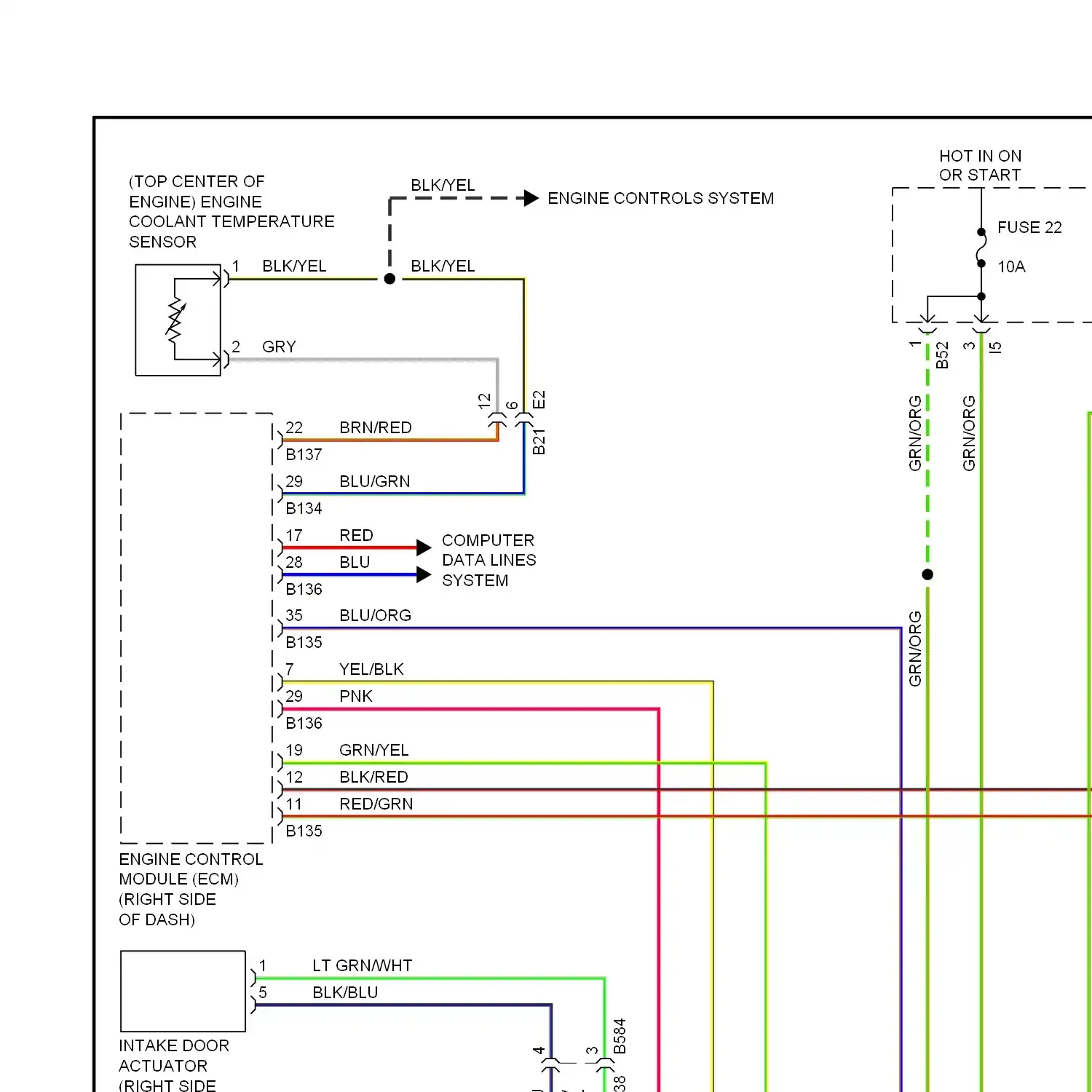This screenshot has width=1092, height=1092.
Task: Click connector label 'B134'
Action: click(x=304, y=508)
